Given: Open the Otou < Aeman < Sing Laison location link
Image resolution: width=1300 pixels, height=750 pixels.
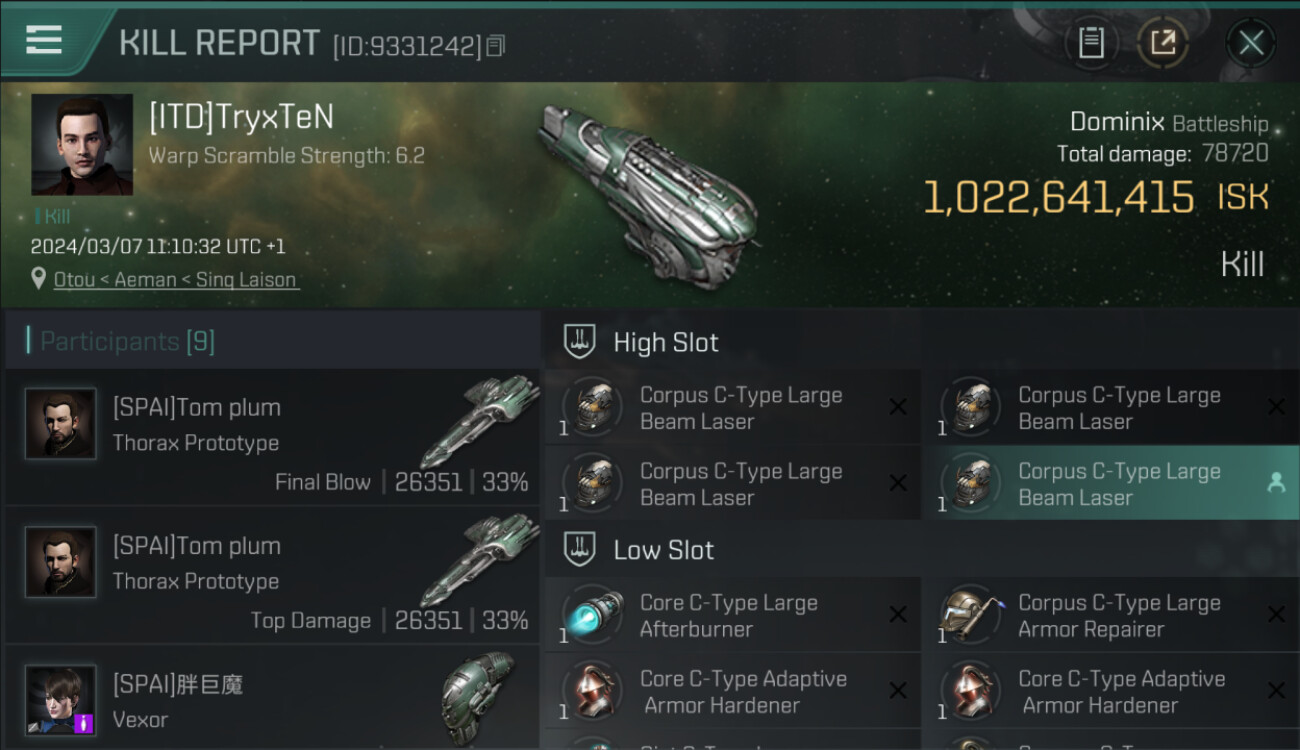Looking at the screenshot, I should [x=175, y=280].
